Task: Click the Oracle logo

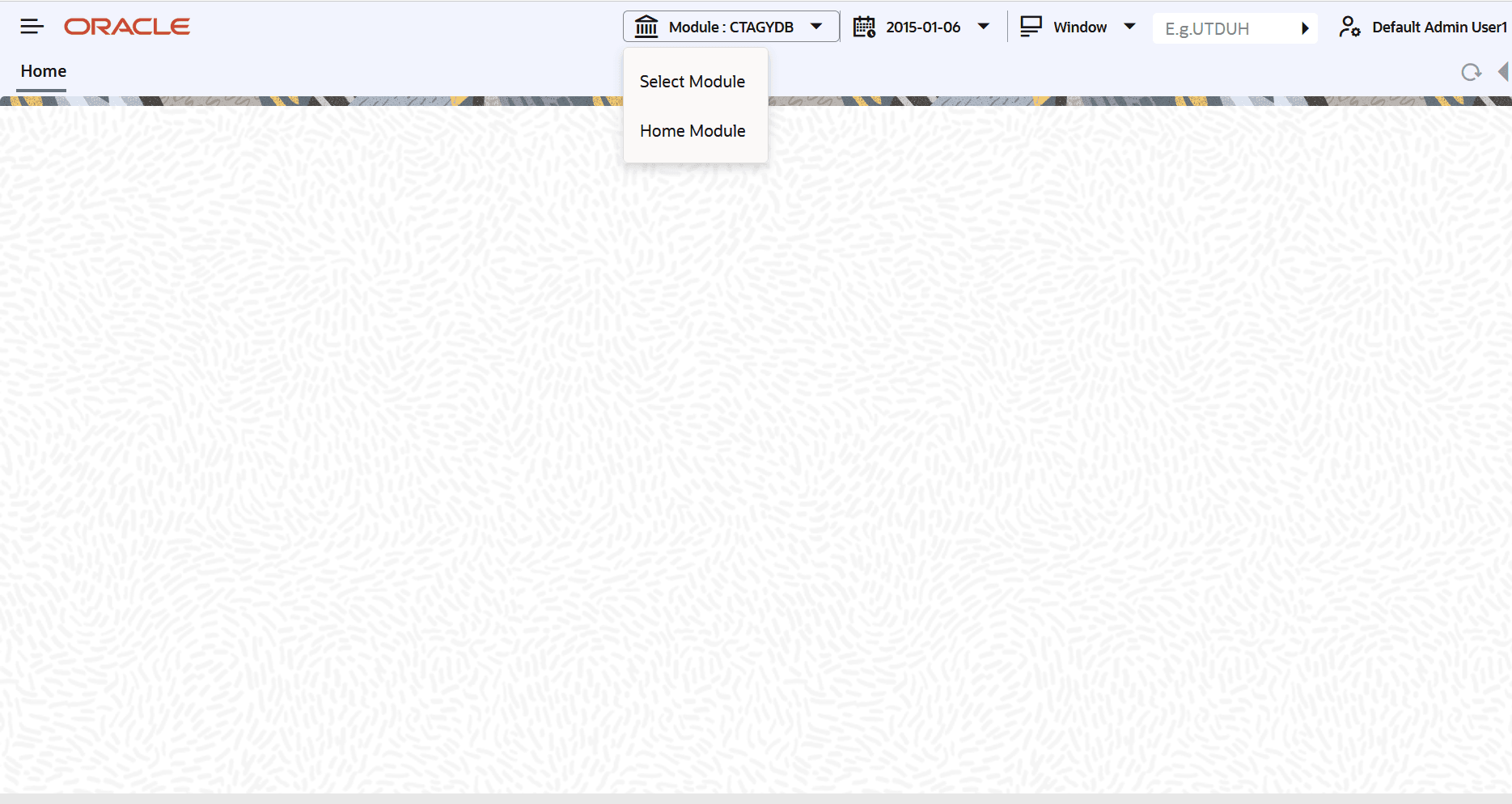Action: 127,27
